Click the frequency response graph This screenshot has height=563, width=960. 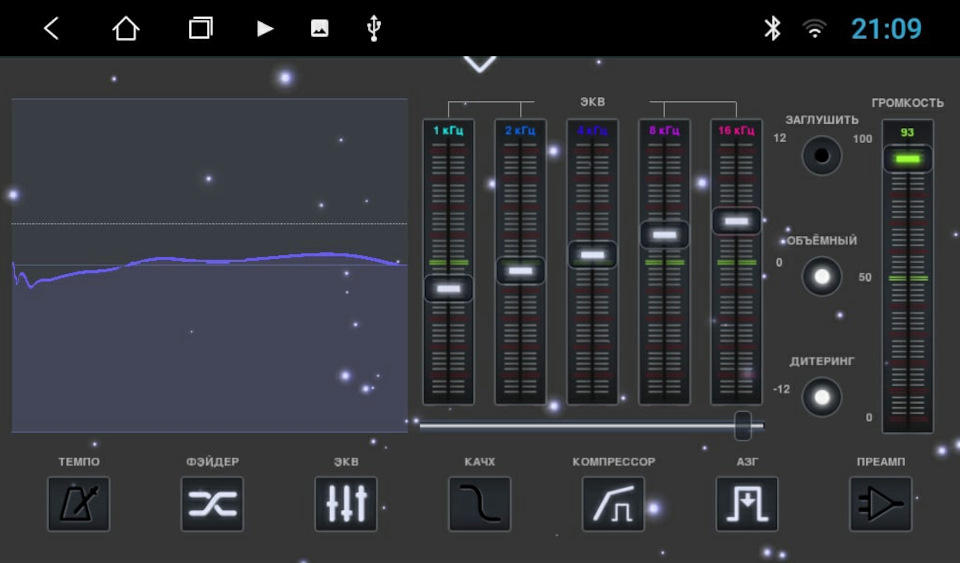point(209,265)
